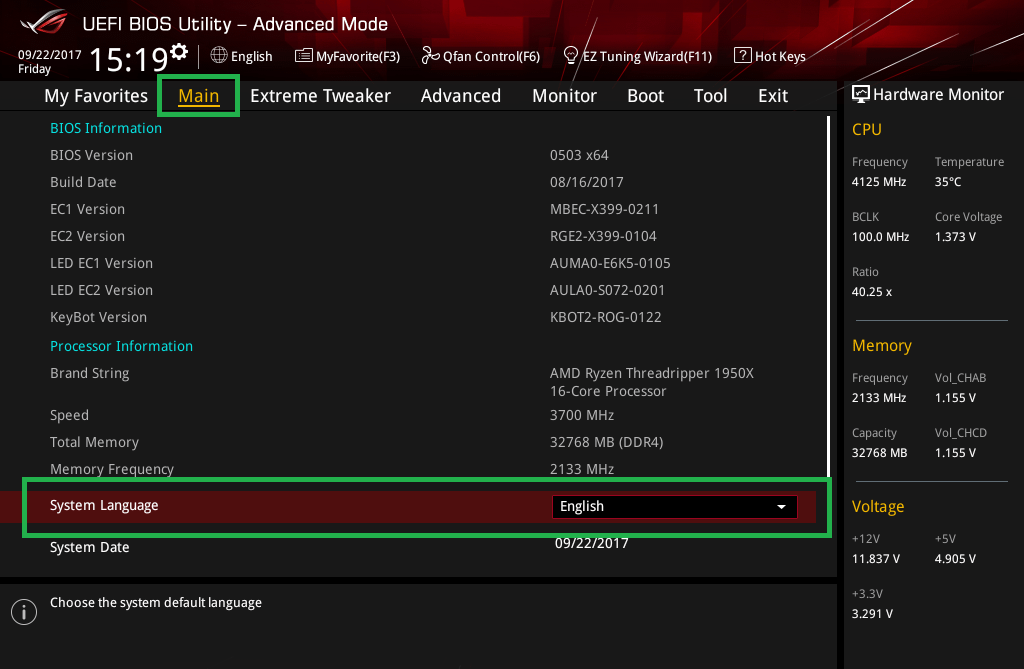Screen dimensions: 1024x669
Task: Click Memory Frequency value 2133 MHz in main list
Action: point(582,469)
